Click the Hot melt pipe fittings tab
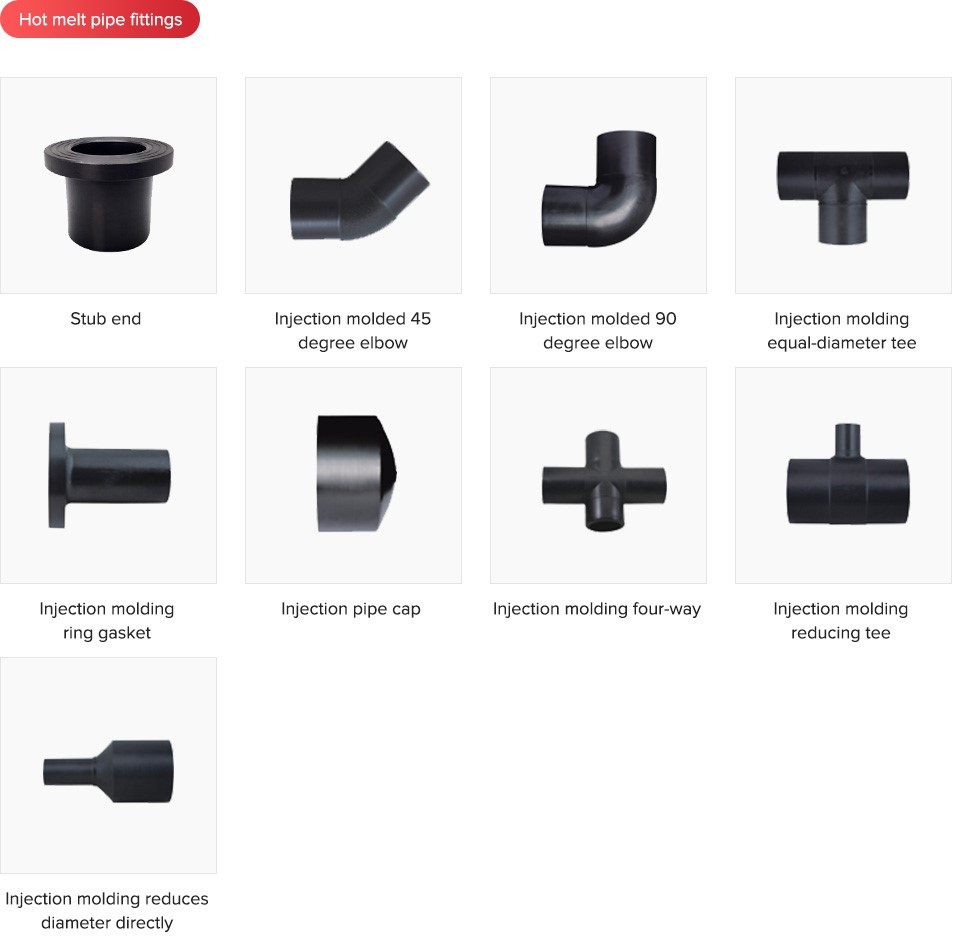 click(100, 19)
